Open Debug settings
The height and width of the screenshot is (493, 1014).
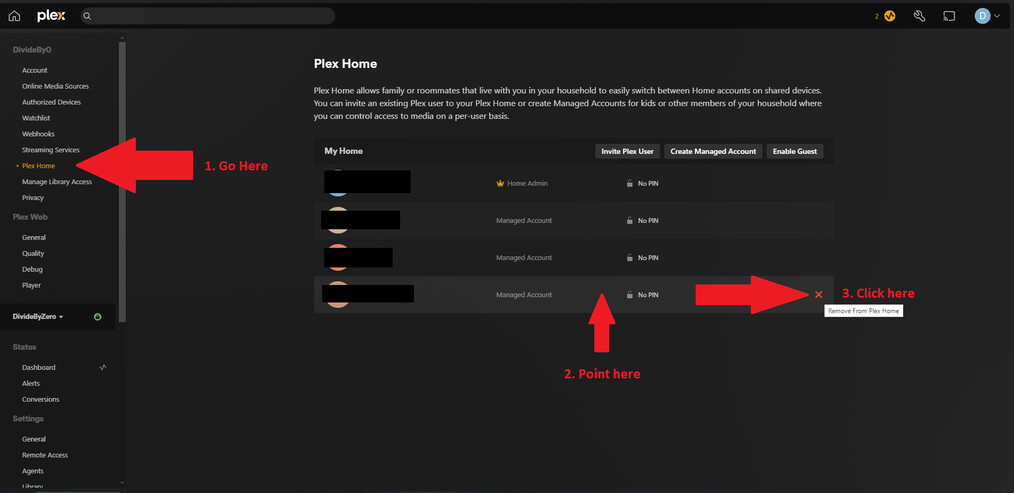click(32, 269)
